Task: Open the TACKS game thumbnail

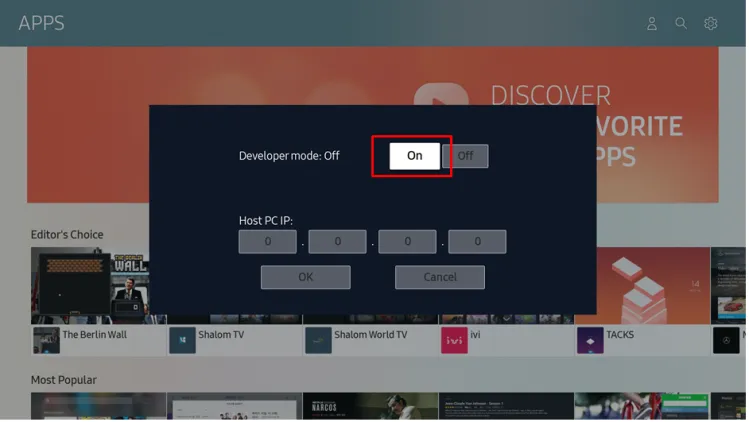Action: click(640, 285)
